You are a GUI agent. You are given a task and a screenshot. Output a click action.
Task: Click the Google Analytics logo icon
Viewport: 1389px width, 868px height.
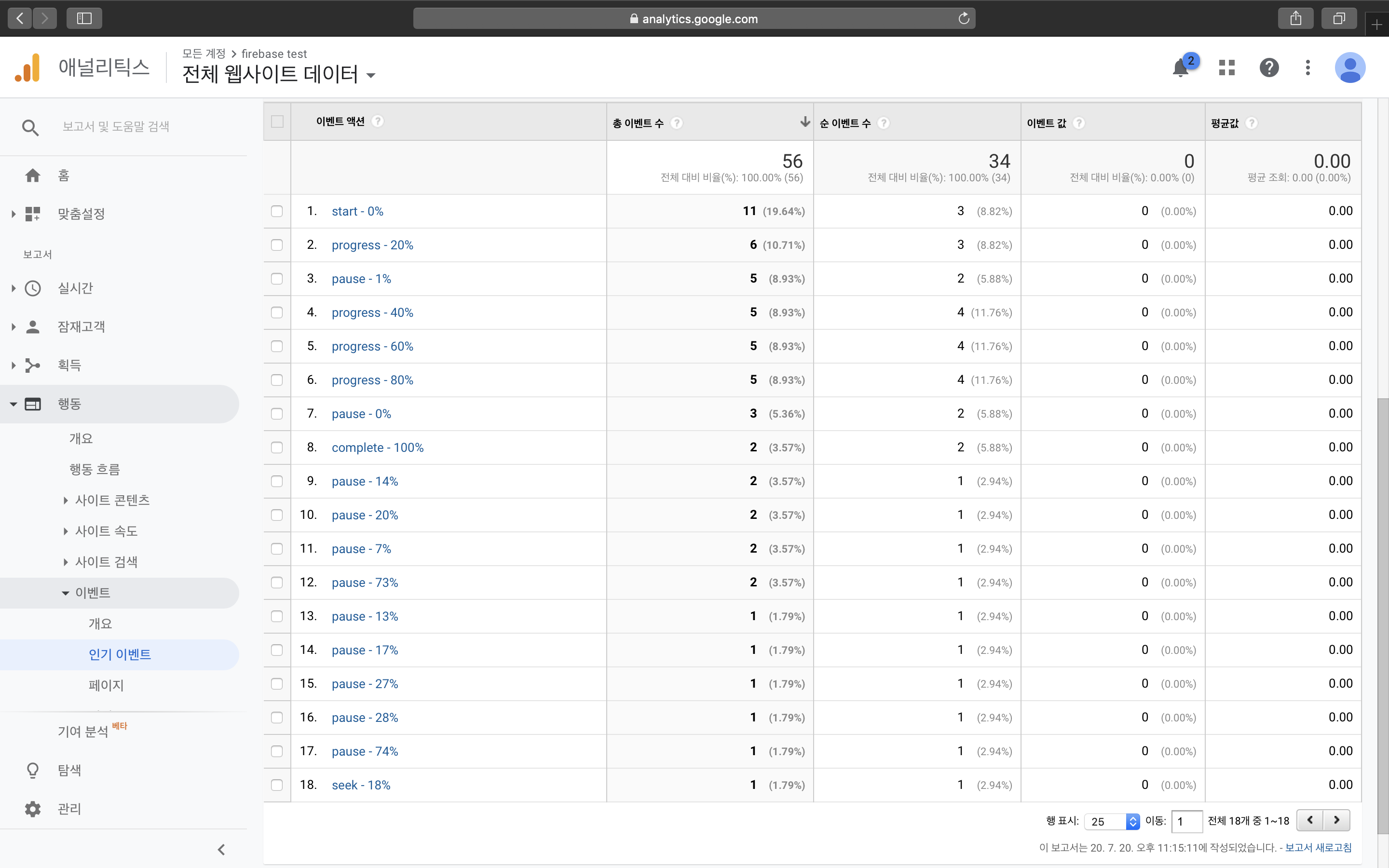(x=27, y=68)
